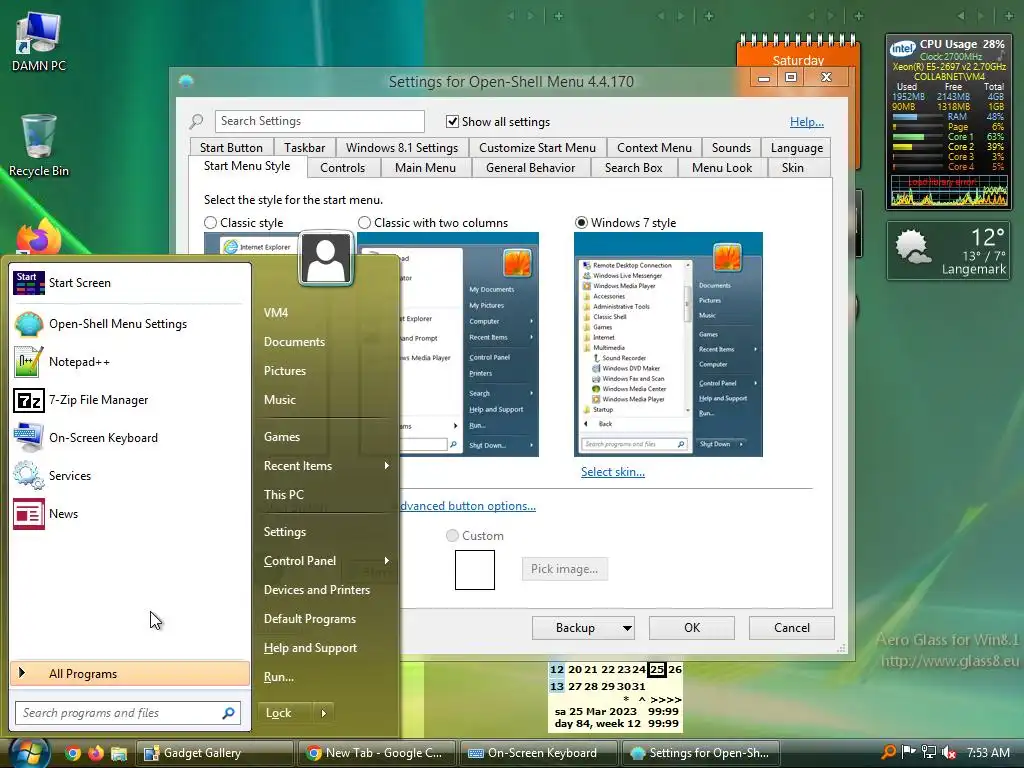Click Advanced button options link
The width and height of the screenshot is (1024, 768).
[x=468, y=506]
